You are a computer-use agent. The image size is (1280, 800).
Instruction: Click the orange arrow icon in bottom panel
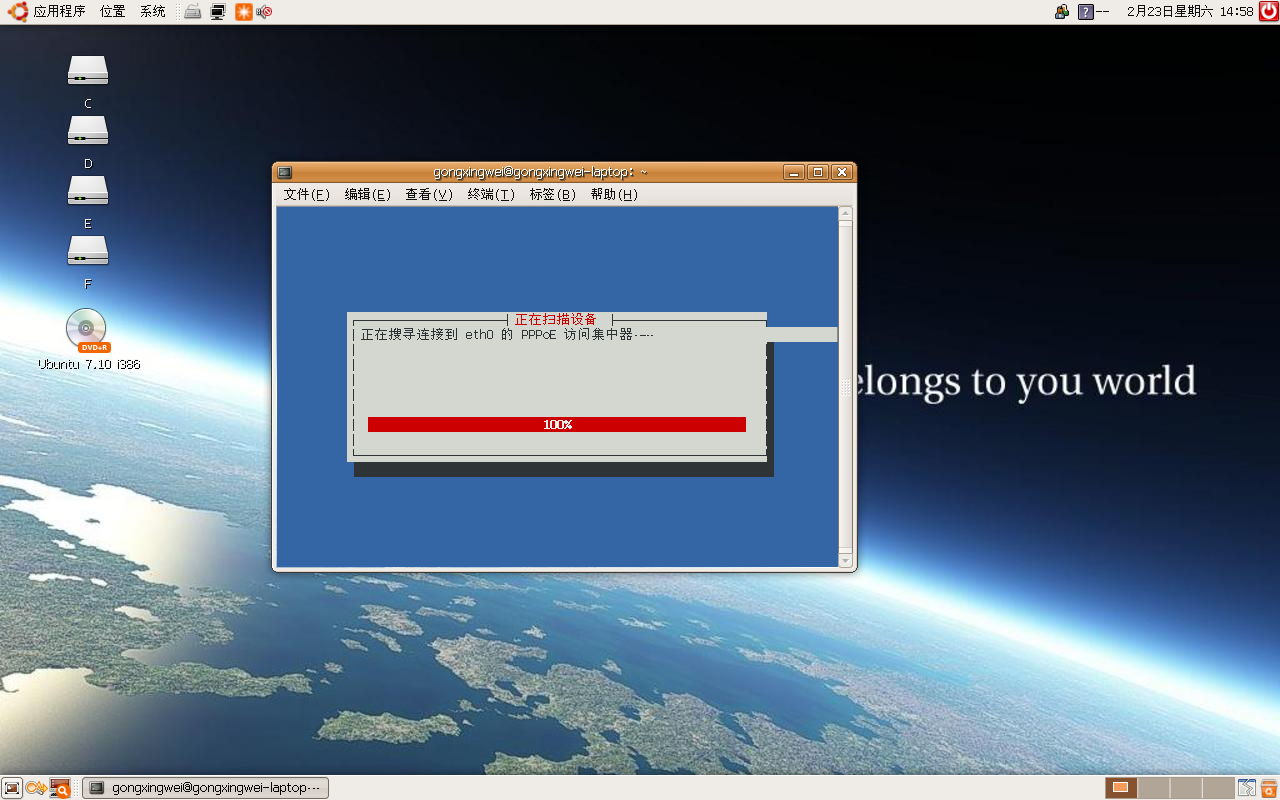tap(36, 788)
